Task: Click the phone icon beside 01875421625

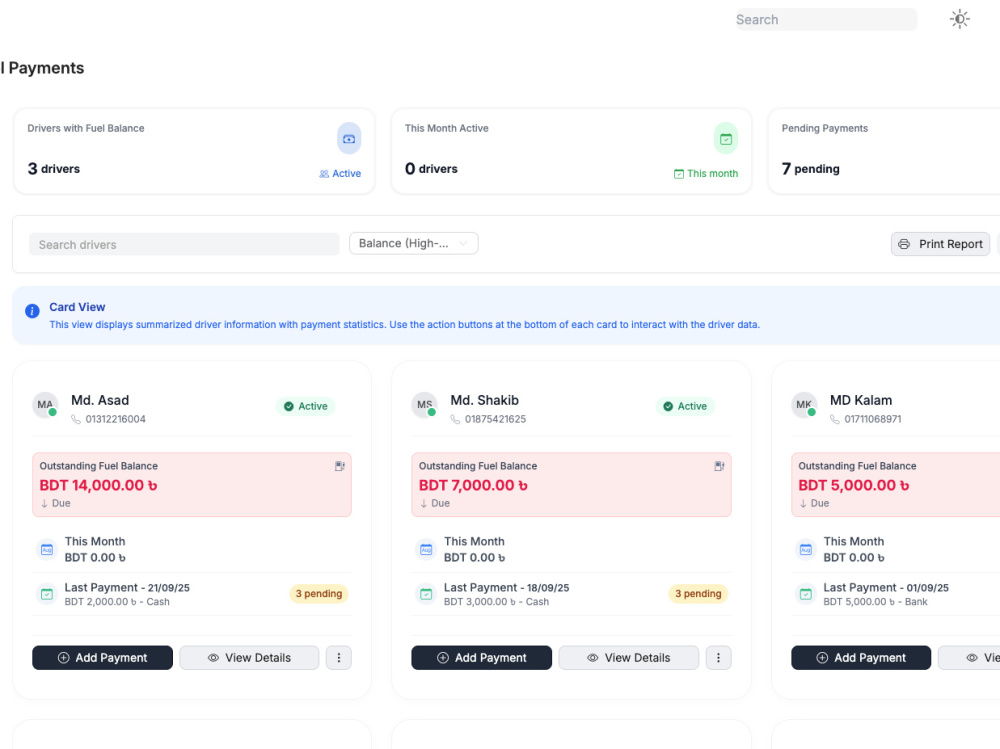Action: pyautogui.click(x=455, y=419)
